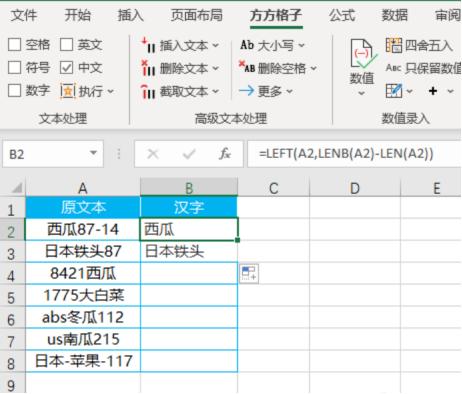Click the Cancel X icon in formula bar
This screenshot has height=394, width=462.
point(153,154)
